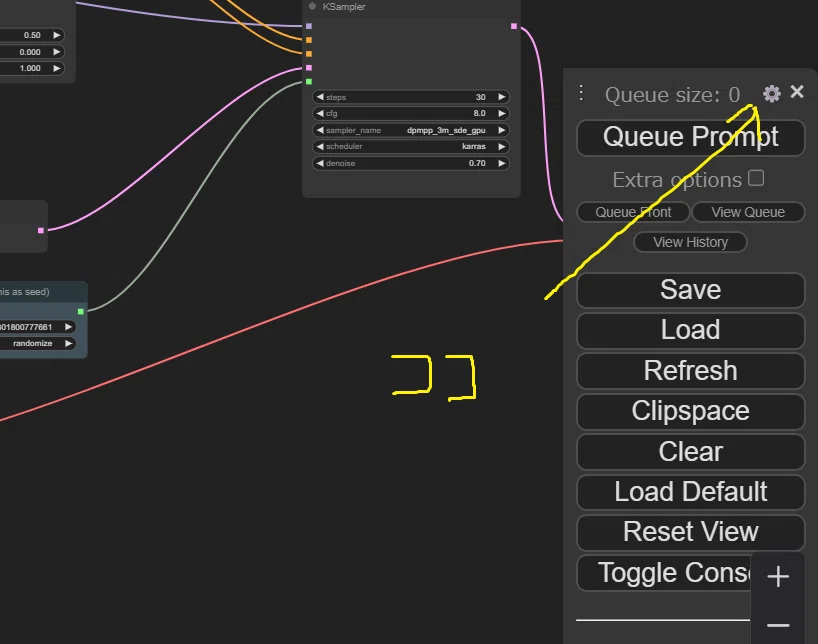Image resolution: width=818 pixels, height=644 pixels.
Task: Decrease KSampler steps with left arrow
Action: (320, 97)
